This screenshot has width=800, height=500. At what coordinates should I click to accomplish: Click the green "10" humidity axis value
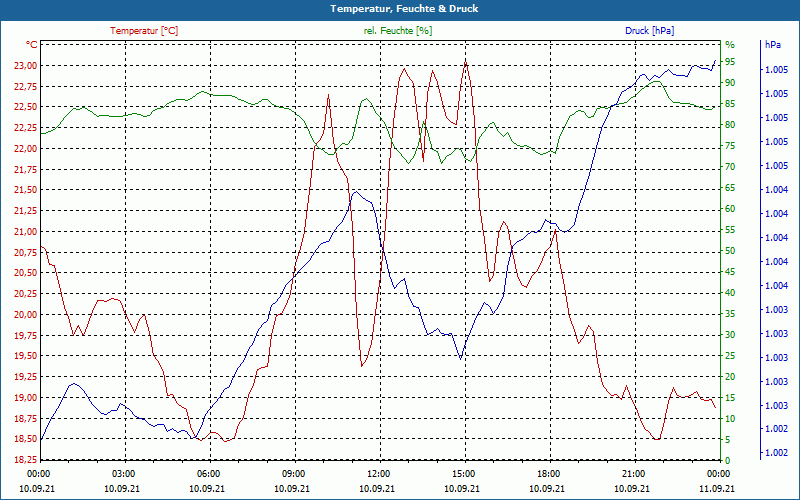tap(730, 419)
